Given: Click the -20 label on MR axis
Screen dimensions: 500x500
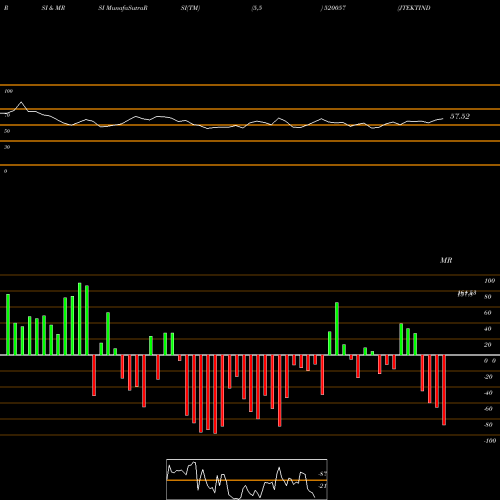Looking at the screenshot, I should point(488,377).
